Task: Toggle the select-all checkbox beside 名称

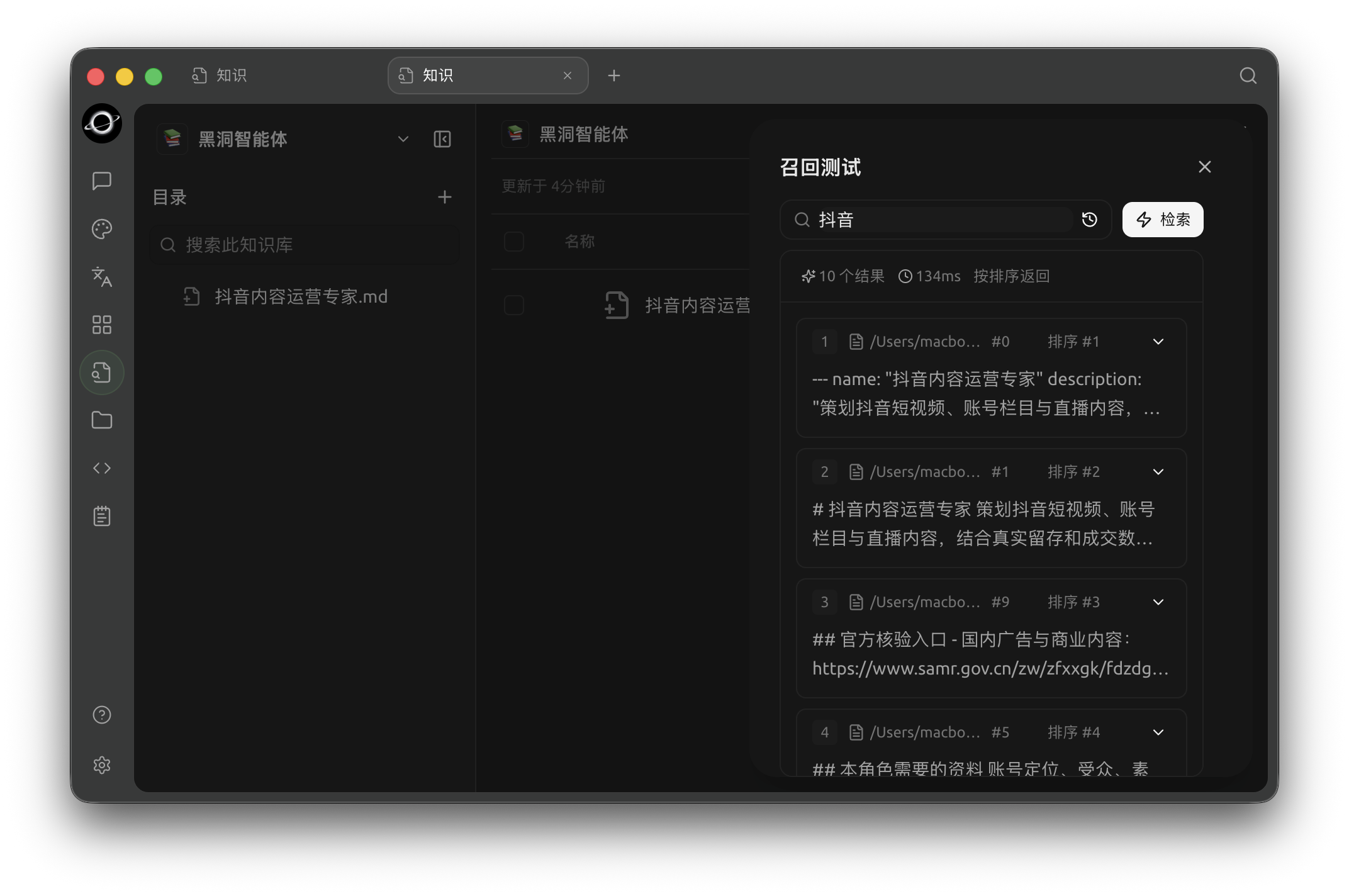Action: pyautogui.click(x=514, y=242)
